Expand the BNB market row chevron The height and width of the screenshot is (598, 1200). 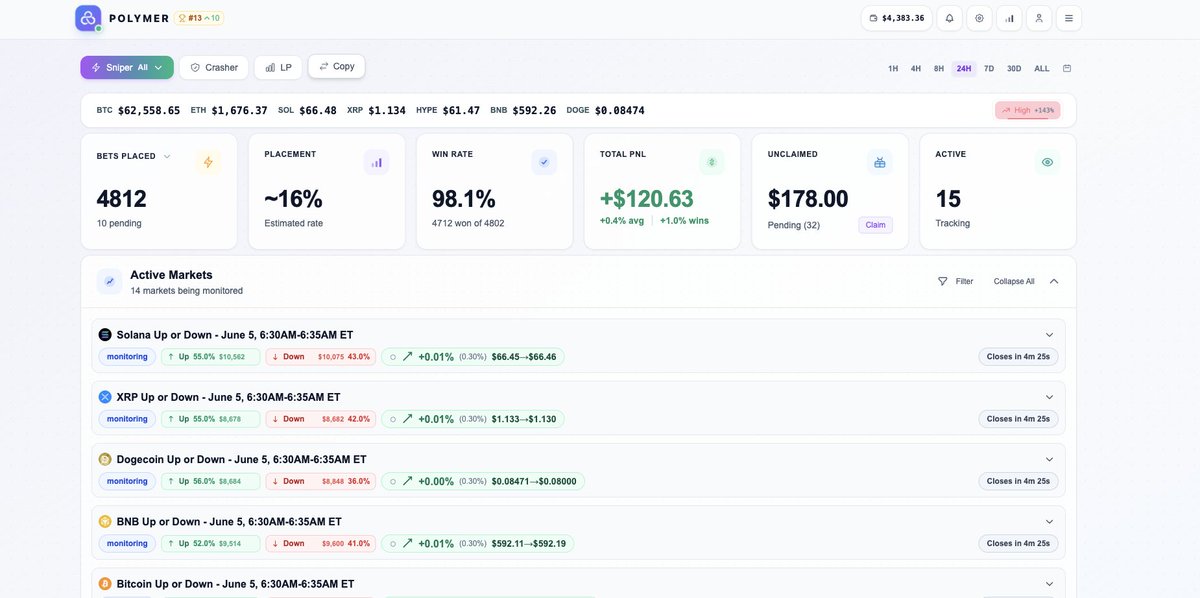pyautogui.click(x=1049, y=521)
